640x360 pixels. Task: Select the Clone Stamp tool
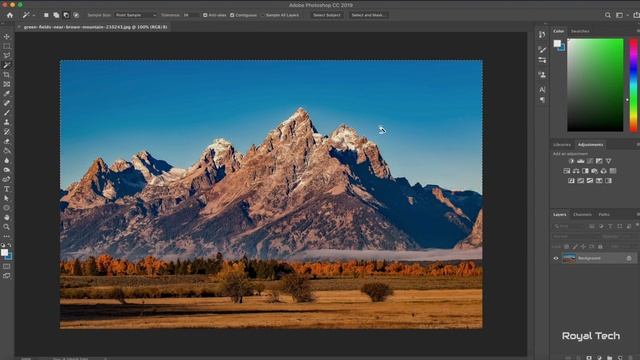7,122
